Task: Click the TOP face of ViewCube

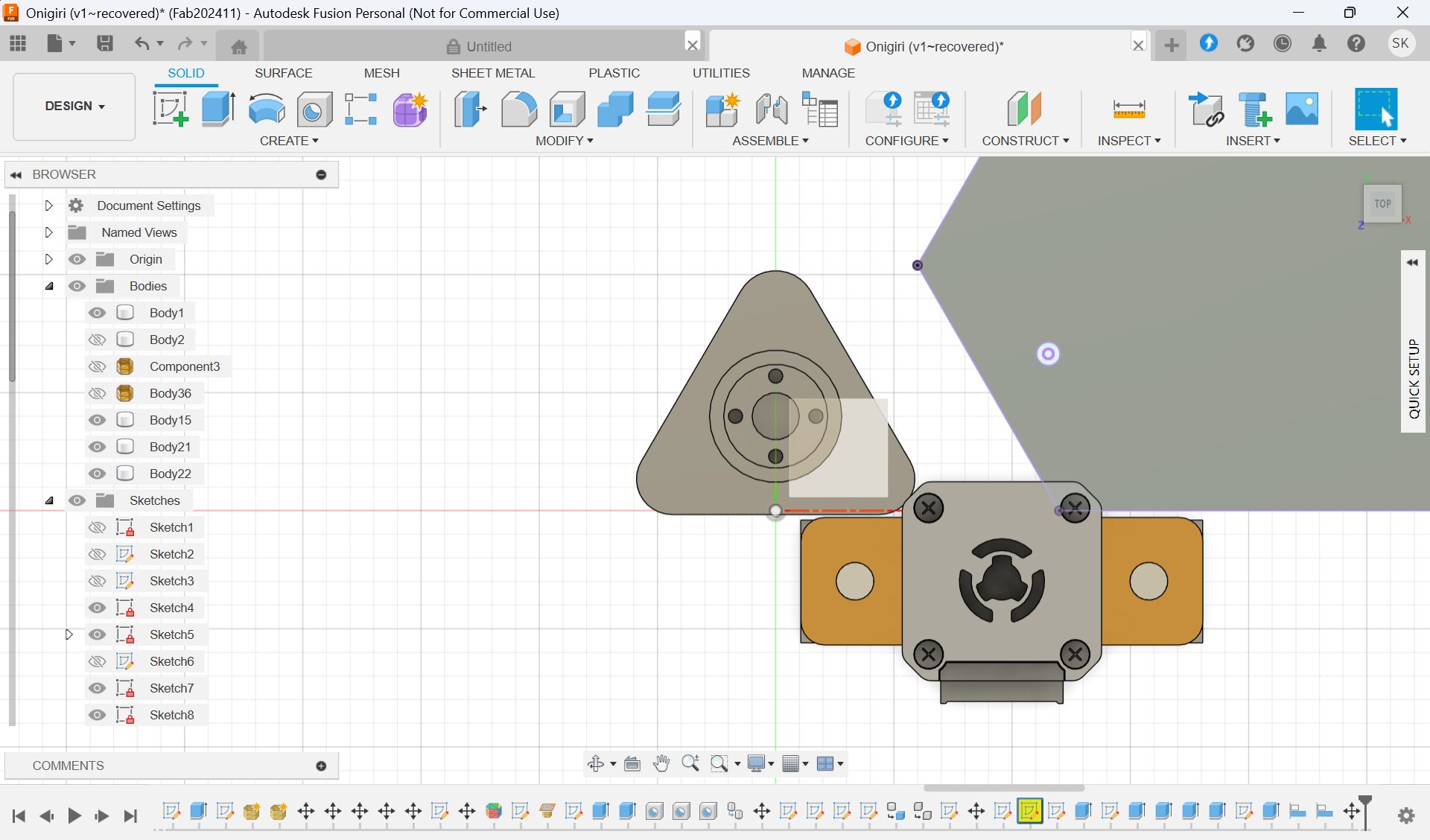Action: tap(1383, 203)
